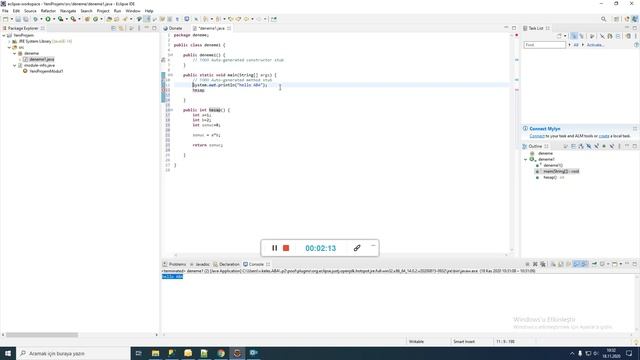This screenshot has width=640, height=360.
Task: Click the New Task icon in Task List
Action: 559,36
